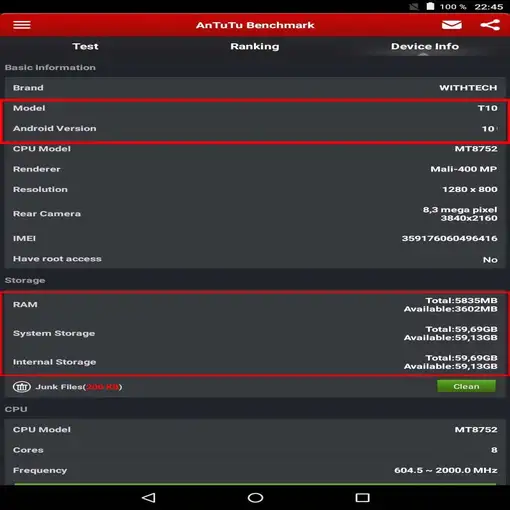510x510 pixels.
Task: Tap the Storage section header
Action: (x=25, y=280)
